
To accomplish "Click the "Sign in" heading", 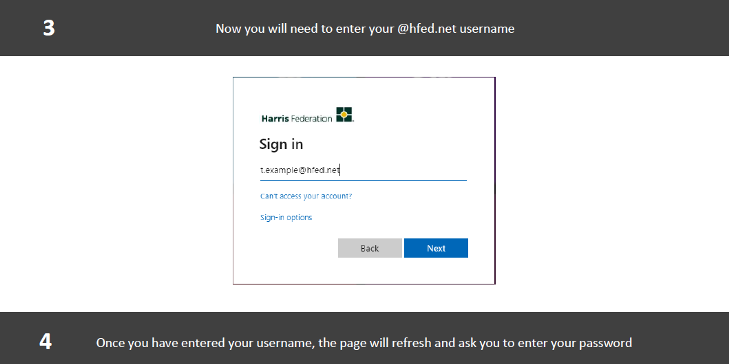I will (x=281, y=145).
